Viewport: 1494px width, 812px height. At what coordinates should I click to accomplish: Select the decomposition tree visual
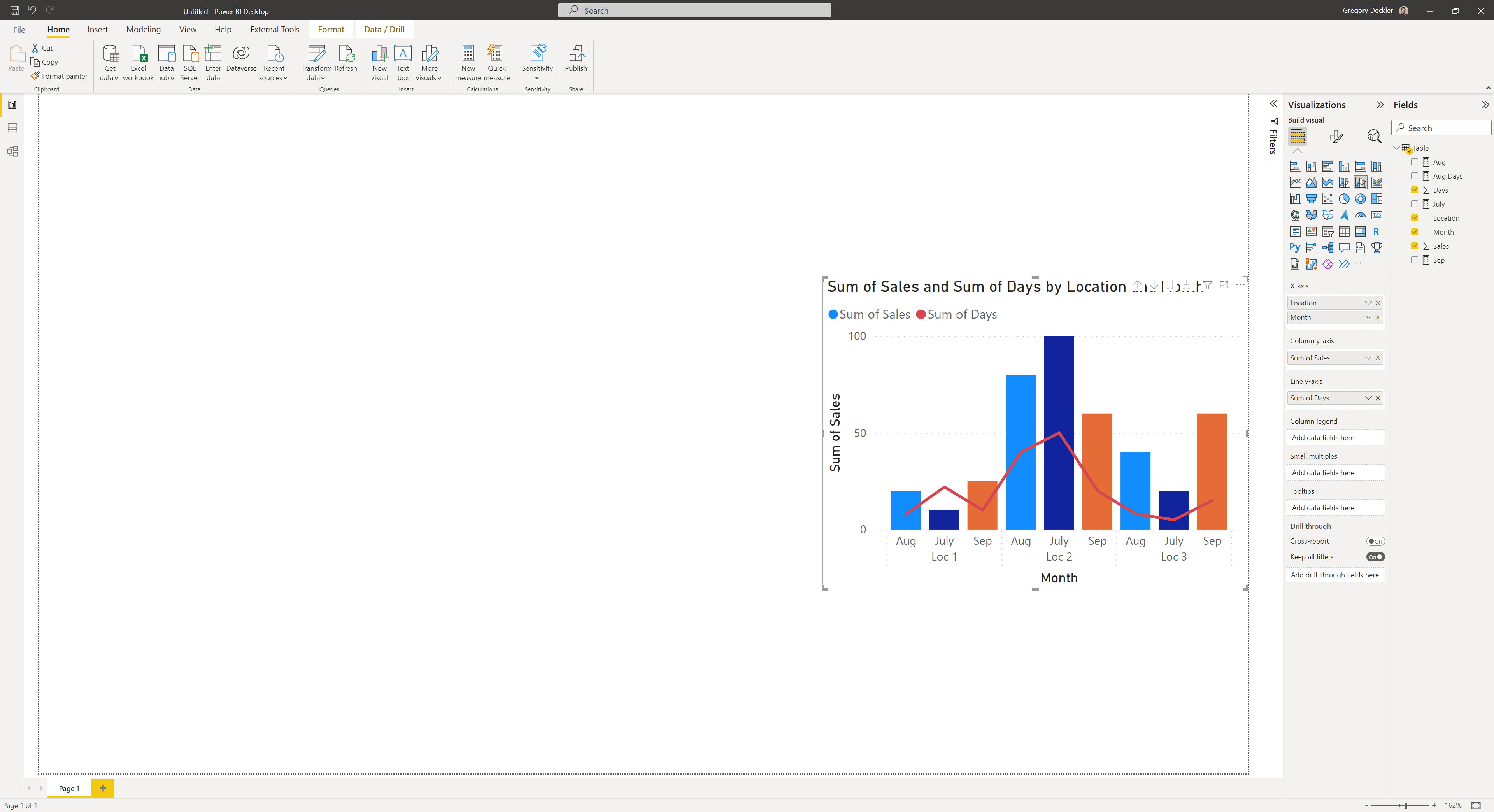pos(1327,248)
